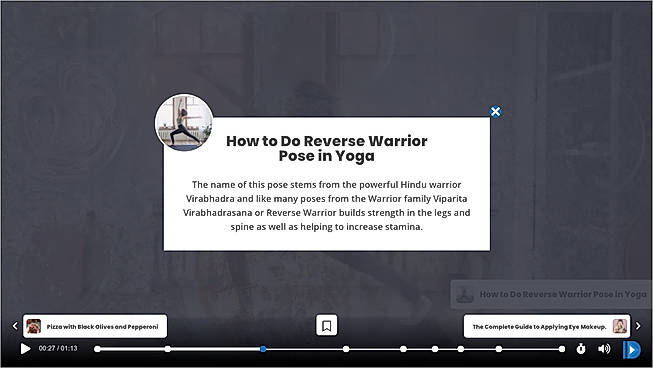Click the eye makeup thumbnail image

(x=620, y=326)
